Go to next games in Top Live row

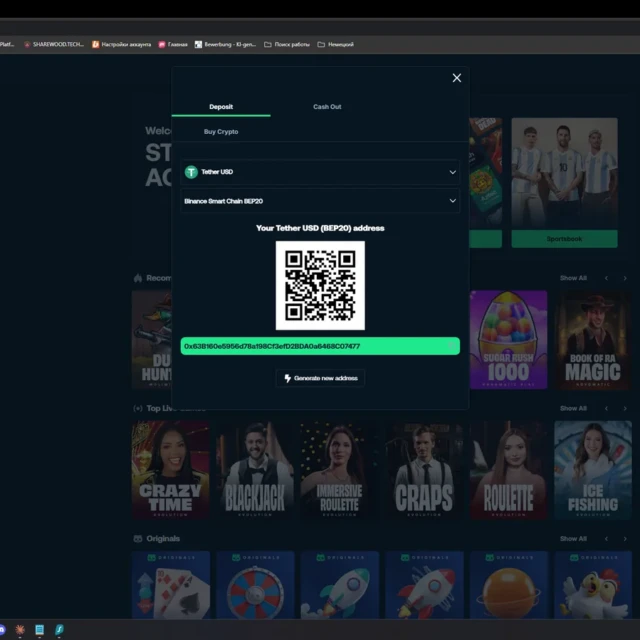(625, 408)
